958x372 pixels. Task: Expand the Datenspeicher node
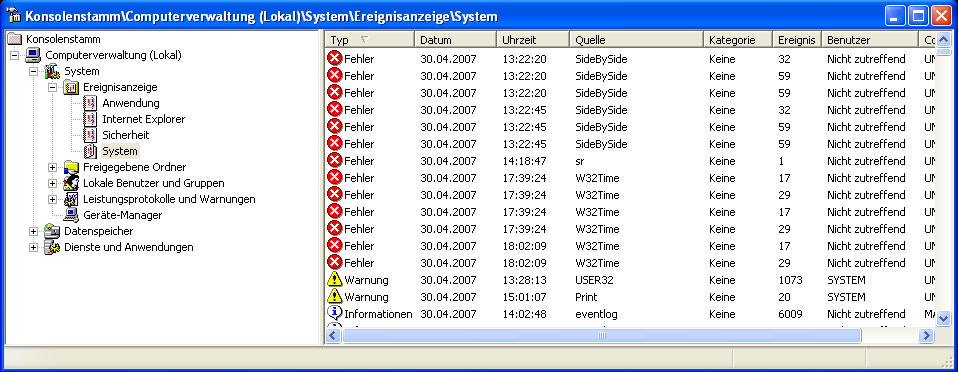coord(34,231)
